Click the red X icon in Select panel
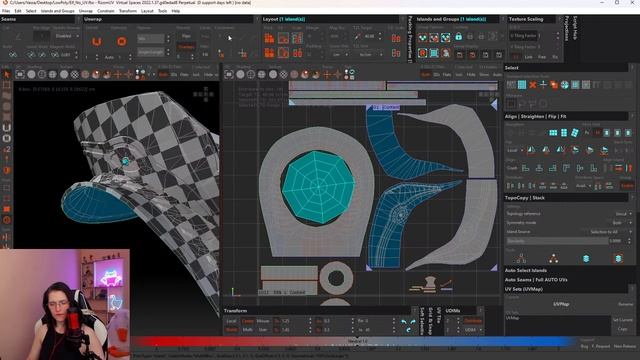Image resolution: width=640 pixels, height=360 pixels. [532, 85]
